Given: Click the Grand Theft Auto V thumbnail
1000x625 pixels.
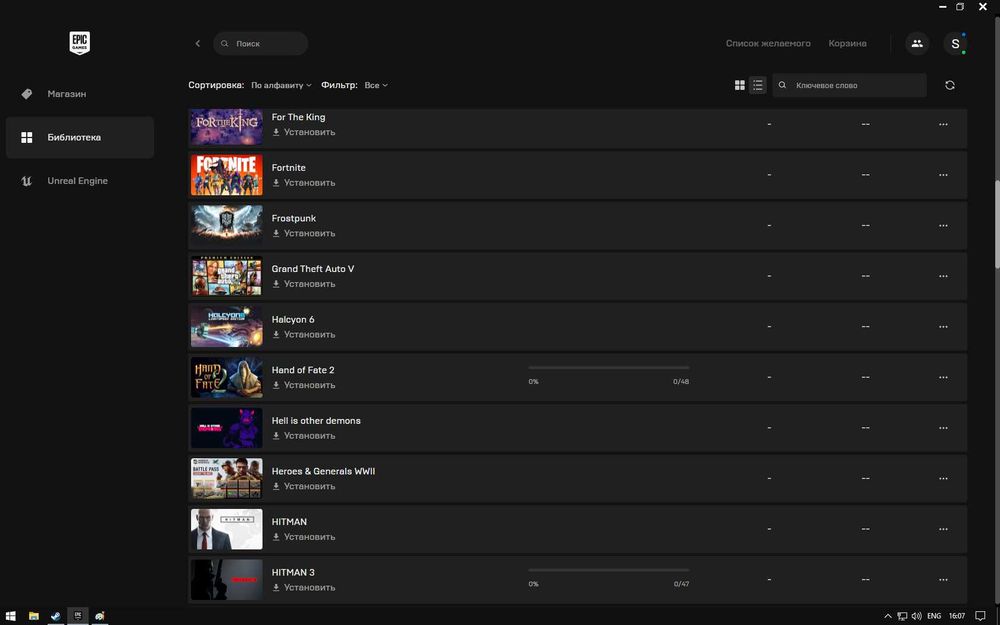Looking at the screenshot, I should 226,276.
